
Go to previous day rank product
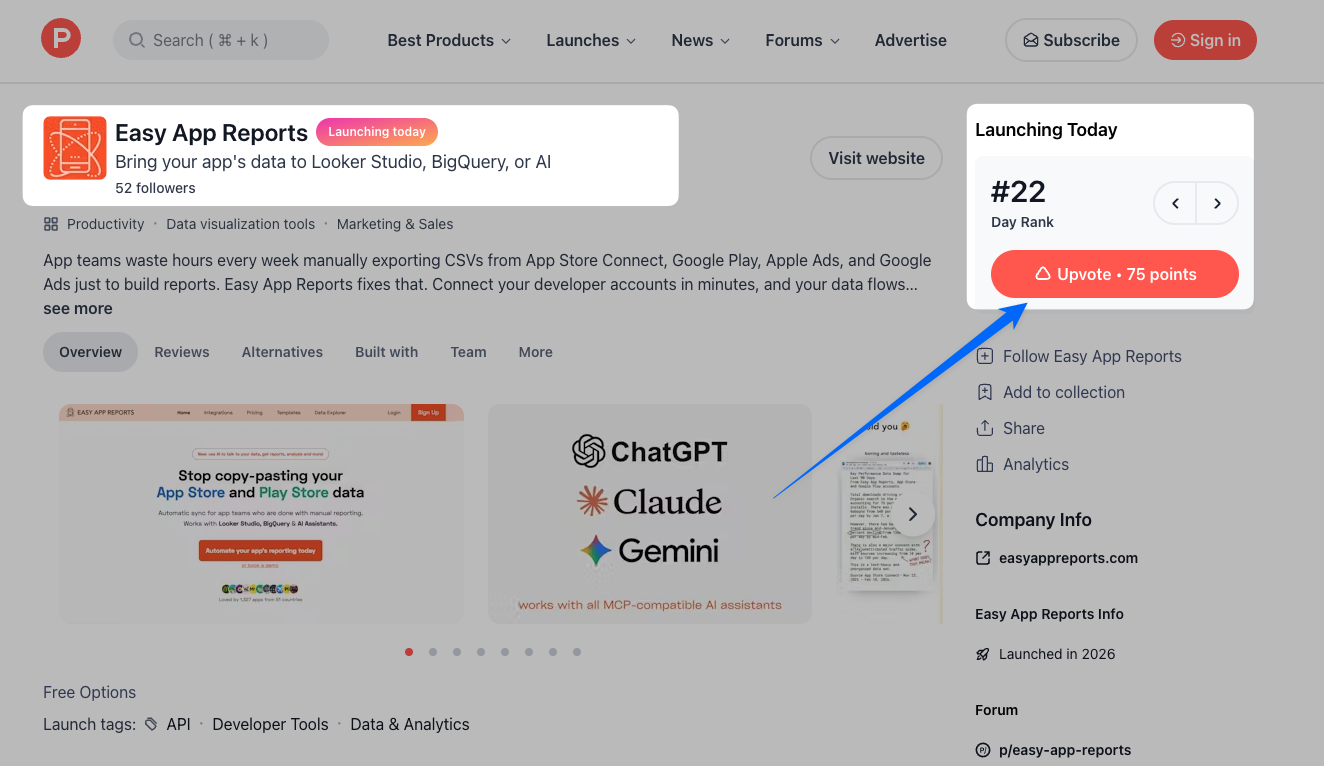[1176, 203]
